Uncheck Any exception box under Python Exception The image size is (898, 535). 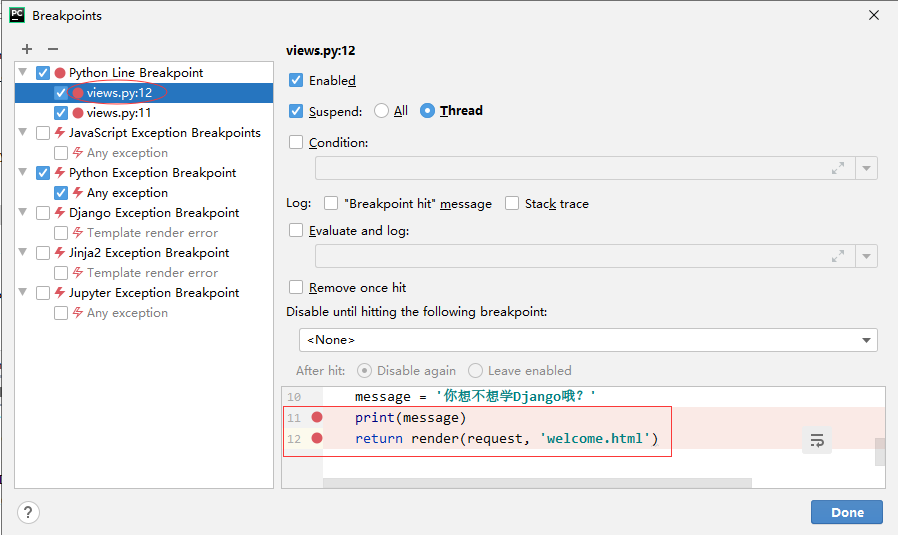61,193
